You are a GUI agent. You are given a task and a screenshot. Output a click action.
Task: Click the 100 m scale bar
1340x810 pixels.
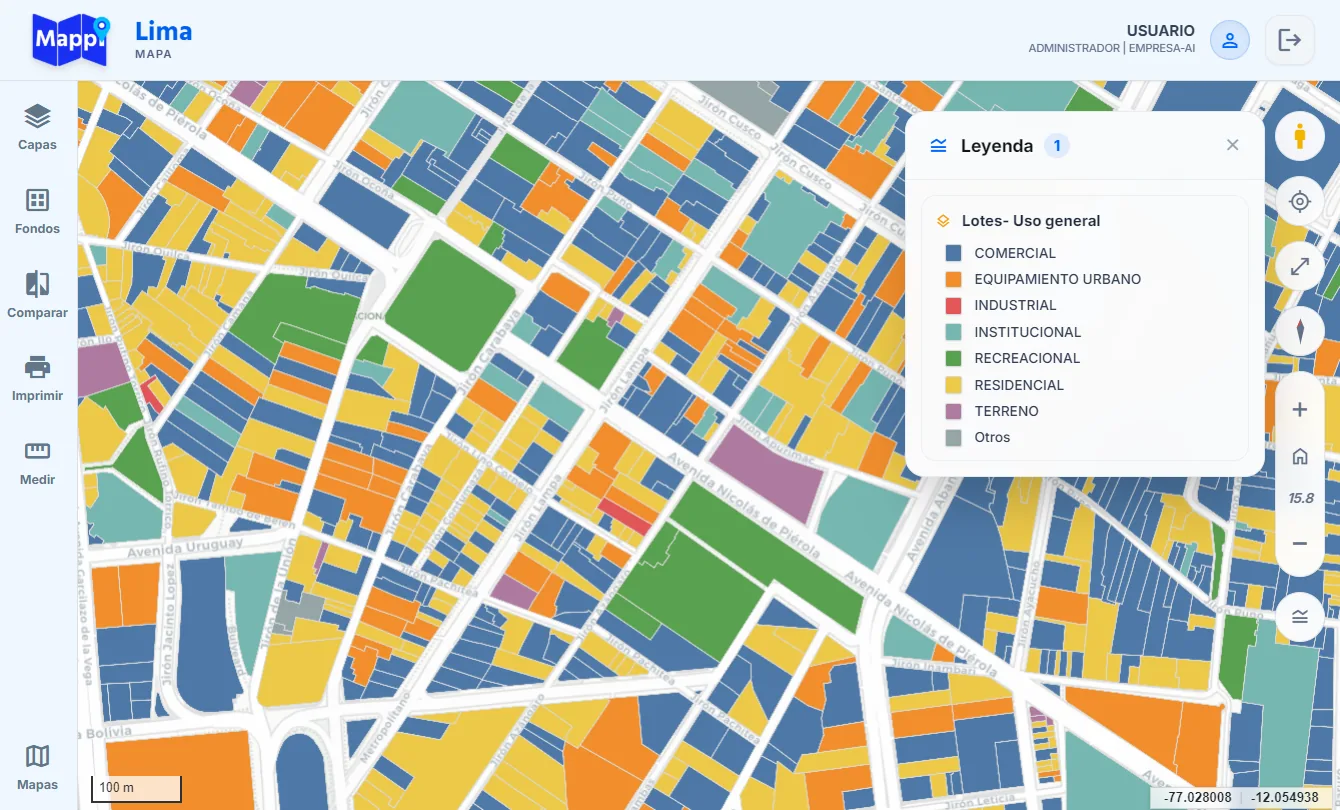[136, 788]
